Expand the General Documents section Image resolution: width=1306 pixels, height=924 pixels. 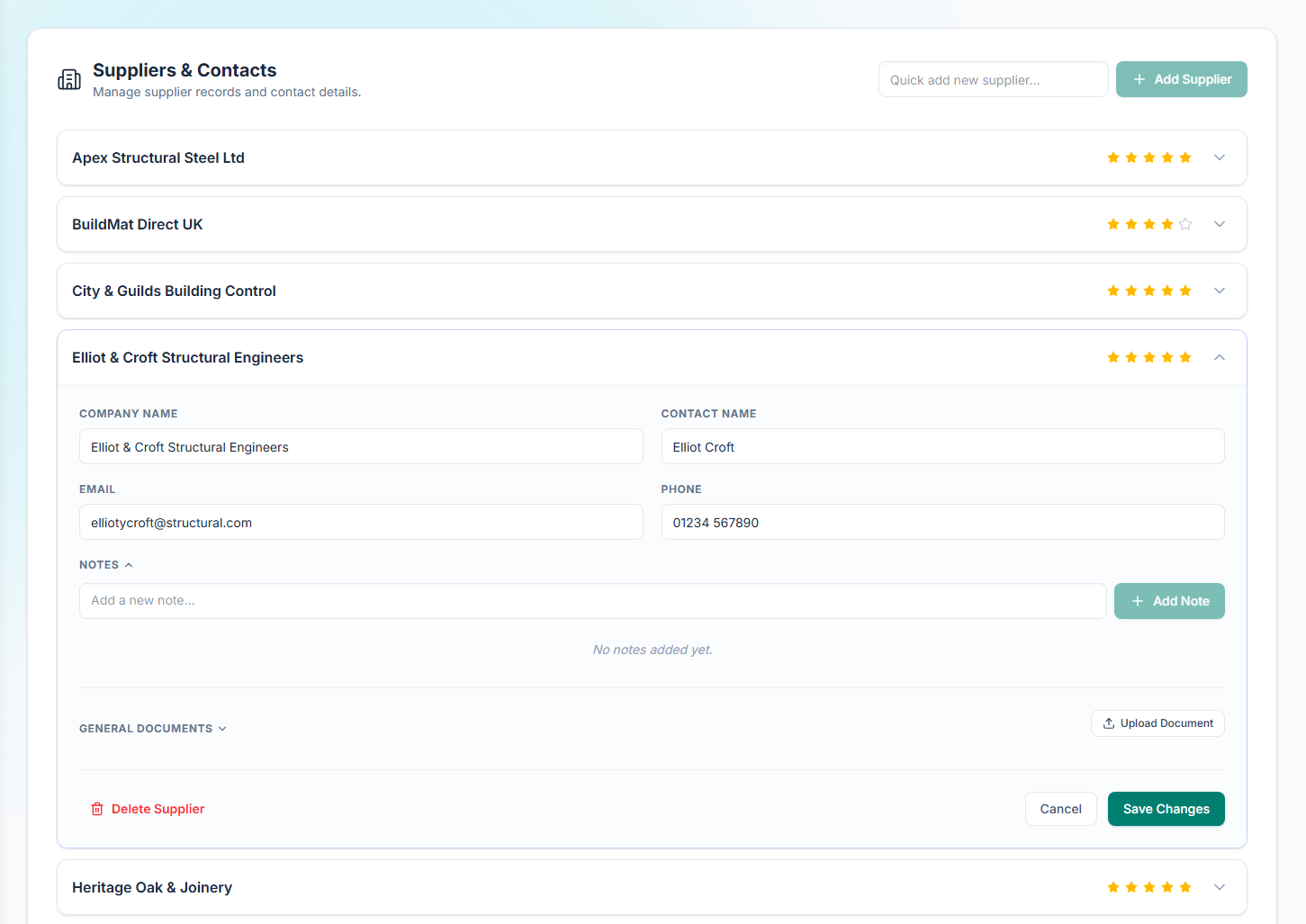[x=153, y=729]
